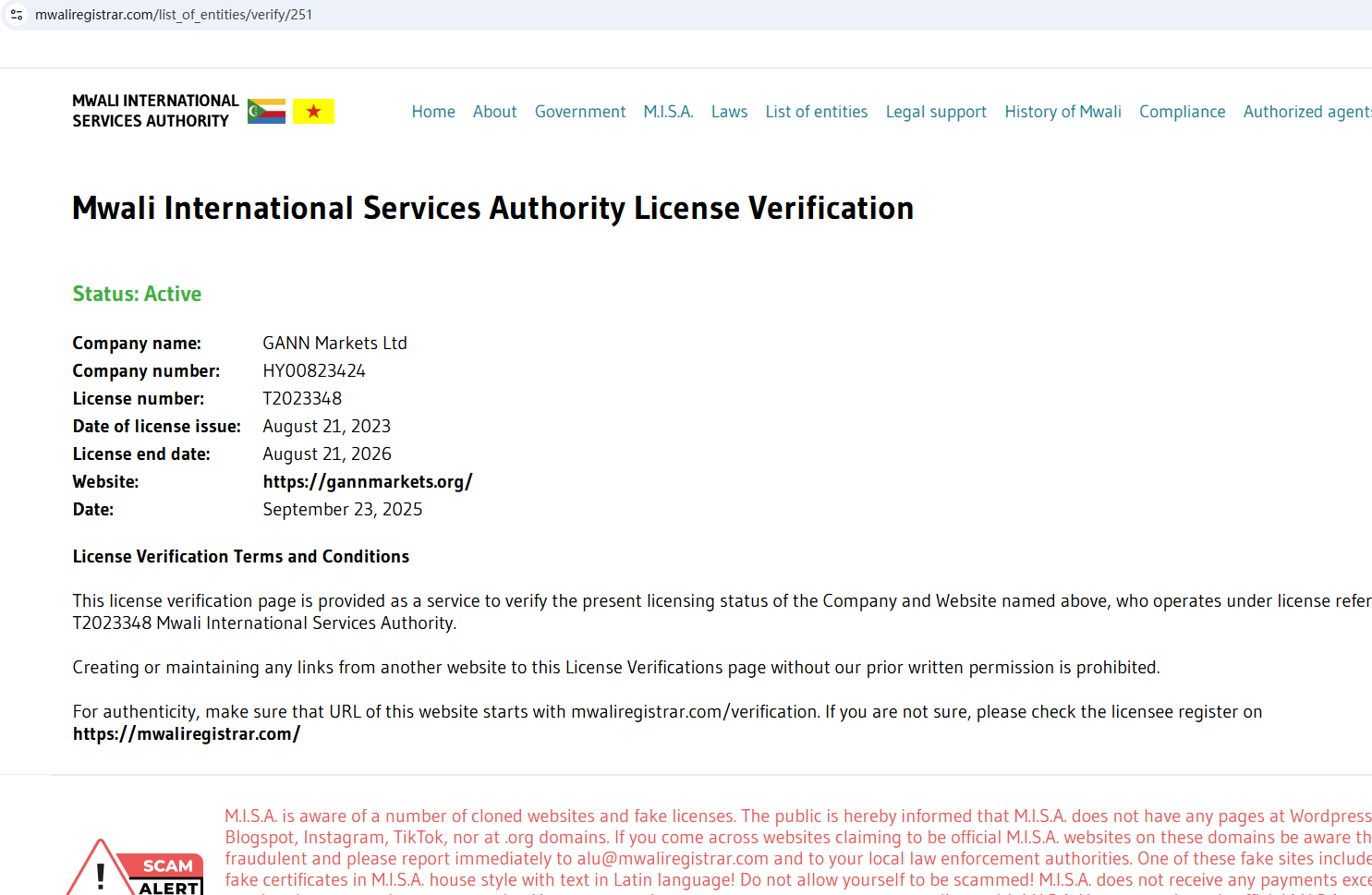1372x895 pixels.
Task: Click the yellow flag with red star
Action: click(x=313, y=112)
